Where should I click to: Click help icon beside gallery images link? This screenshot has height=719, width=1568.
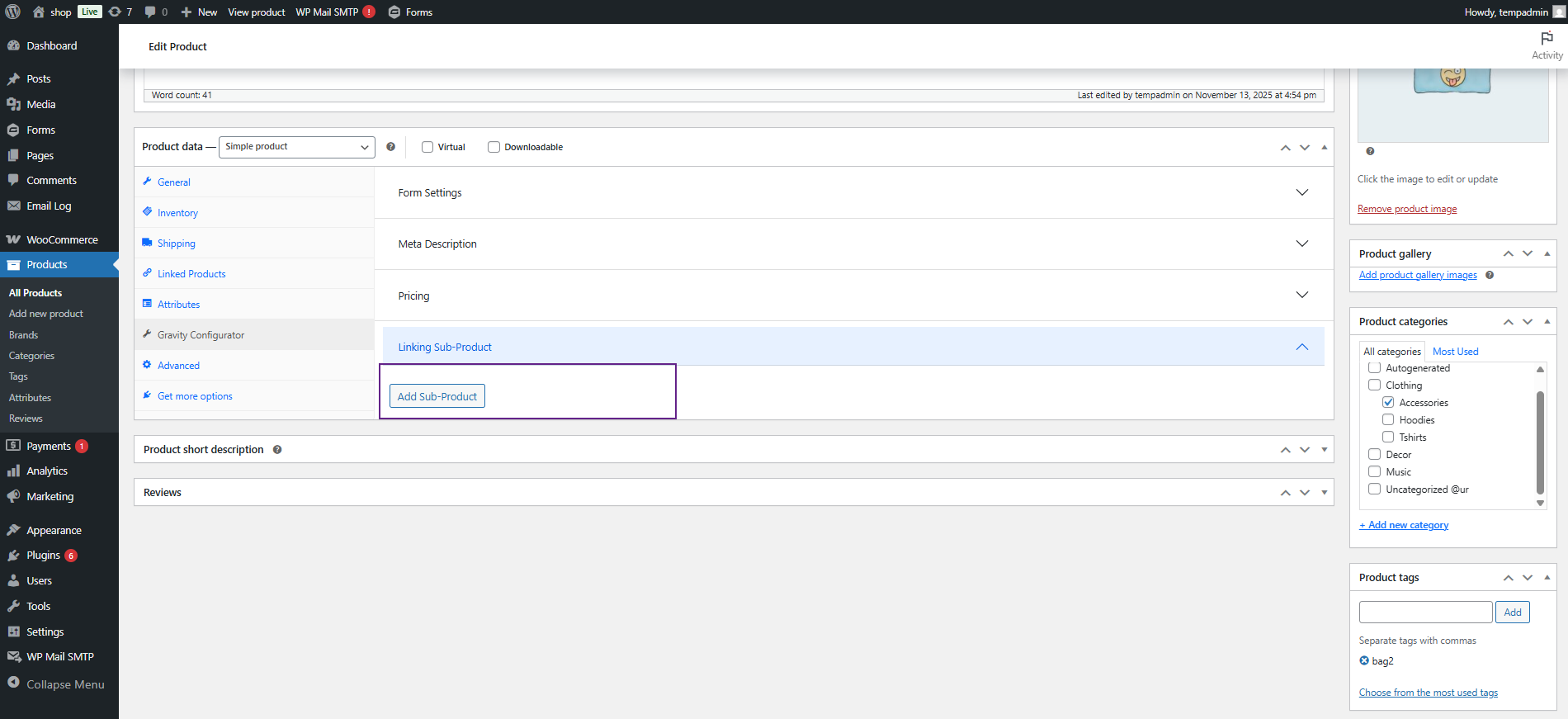click(x=1490, y=275)
